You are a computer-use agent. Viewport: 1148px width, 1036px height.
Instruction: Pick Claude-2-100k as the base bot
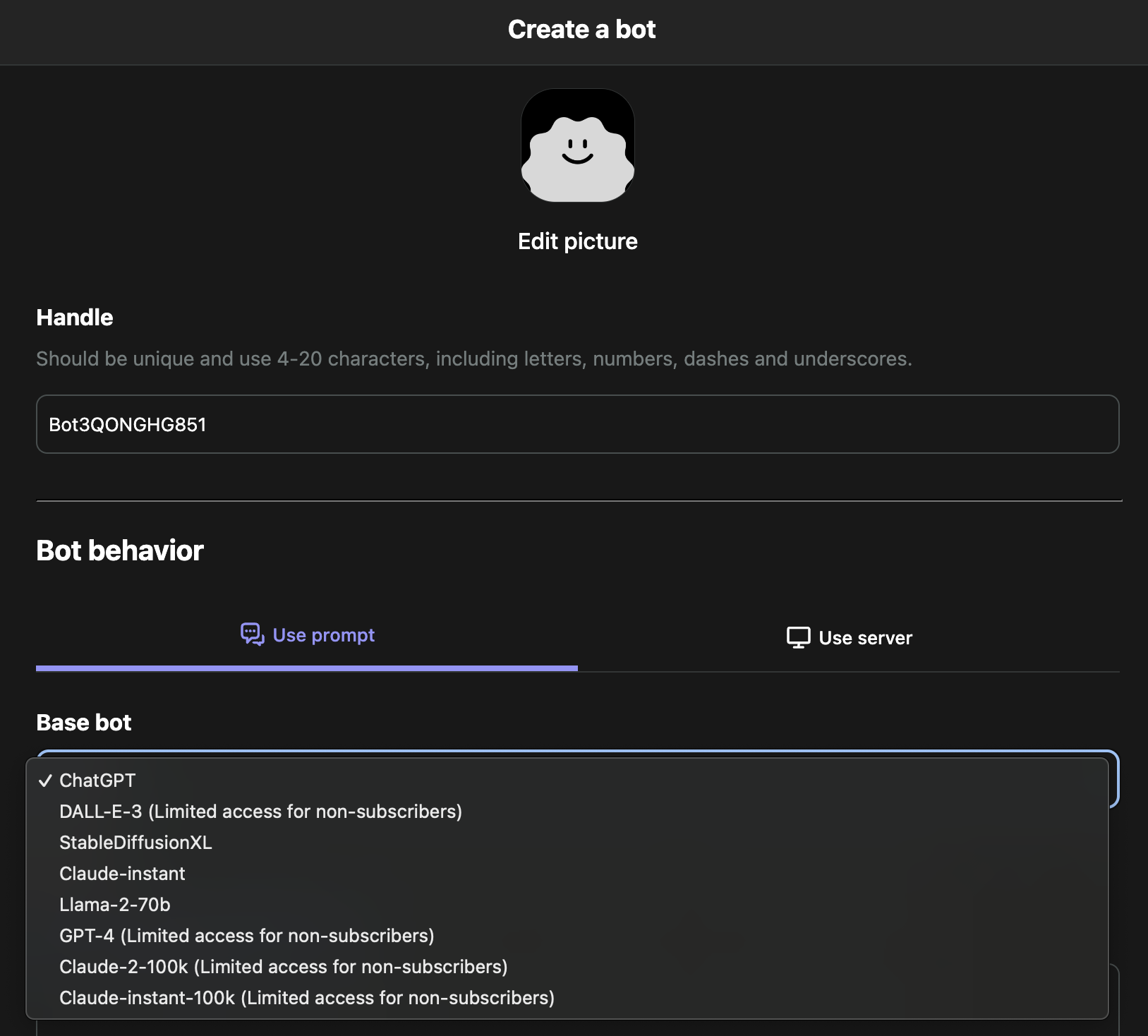point(567,967)
